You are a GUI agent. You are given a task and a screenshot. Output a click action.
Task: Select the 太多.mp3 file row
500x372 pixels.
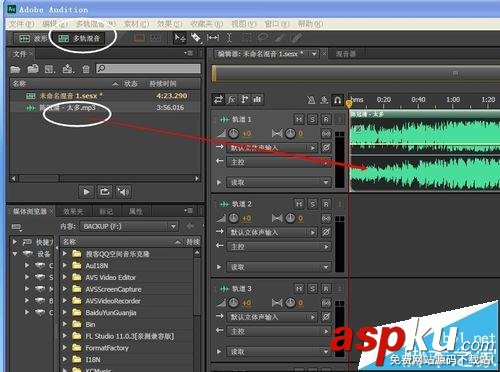105,108
